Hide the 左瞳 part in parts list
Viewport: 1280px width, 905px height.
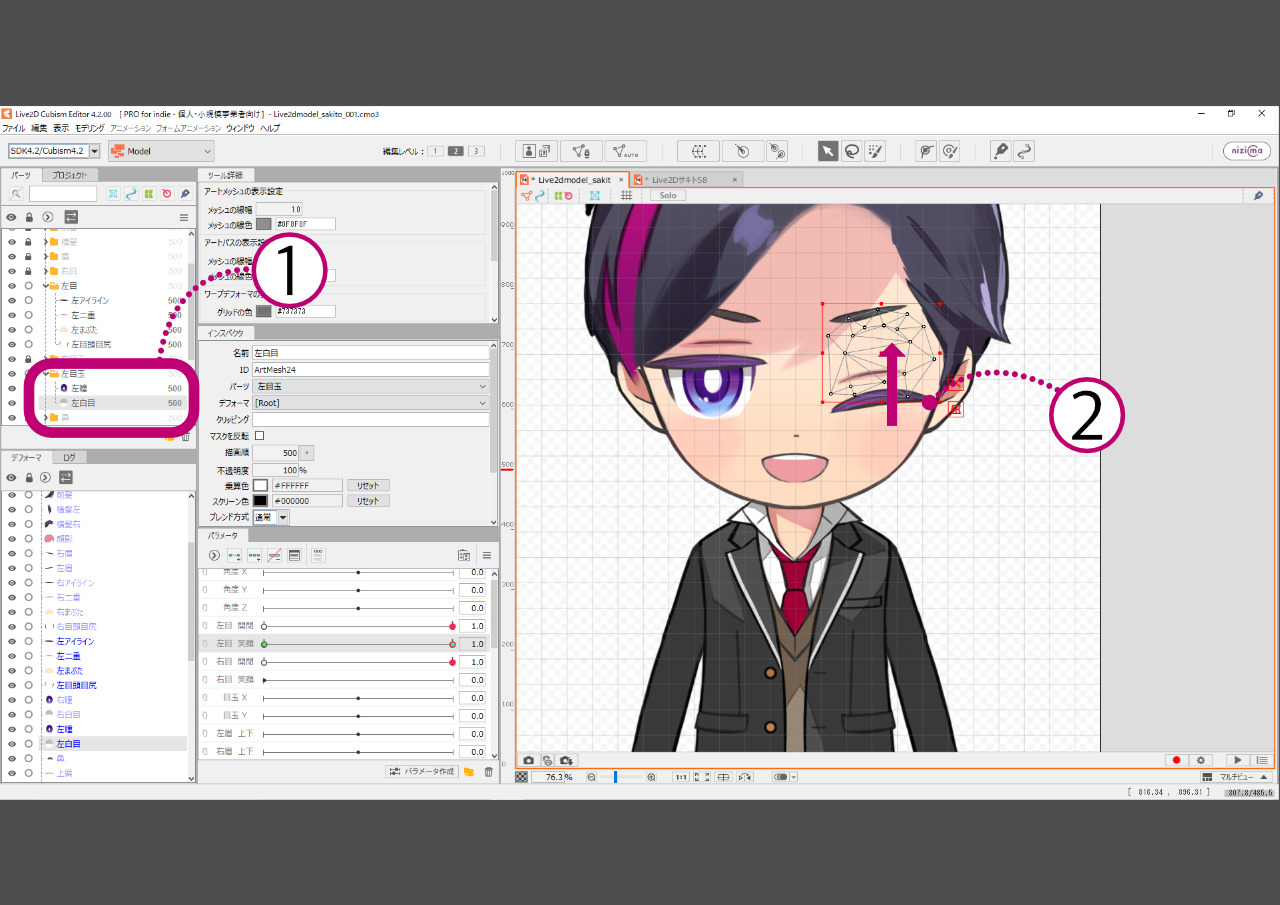click(x=12, y=388)
